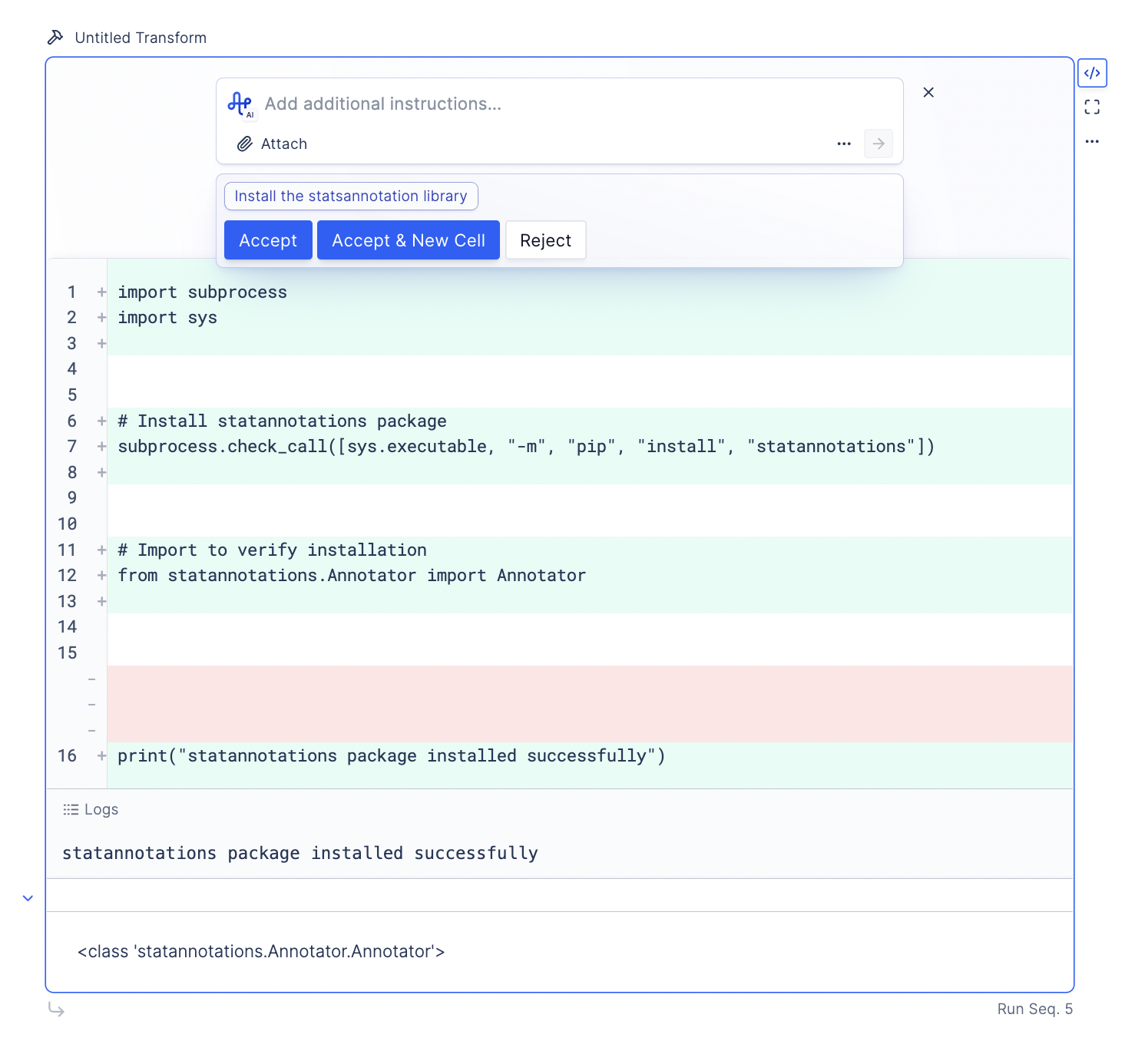Click the Logs list icon
Image resolution: width=1135 pixels, height=1064 pixels.
[x=71, y=809]
